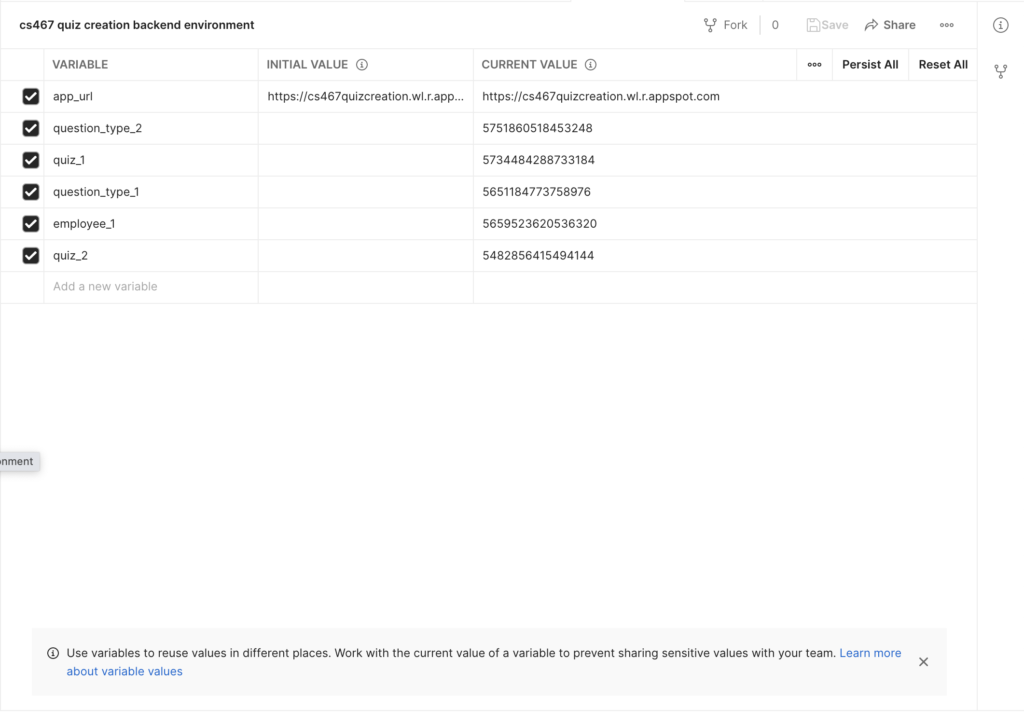Open the forks/changelog icon in right sidebar
The image size is (1024, 712).
tap(1000, 72)
